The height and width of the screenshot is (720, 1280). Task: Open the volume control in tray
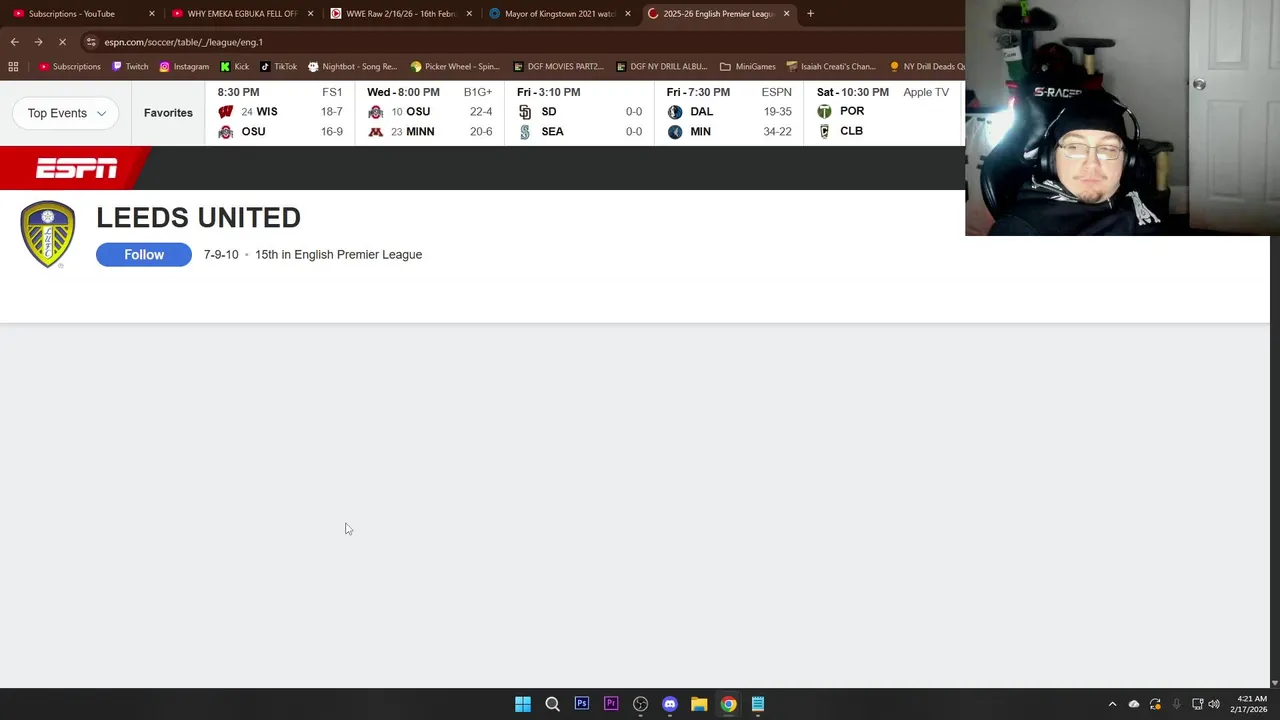pyautogui.click(x=1214, y=704)
